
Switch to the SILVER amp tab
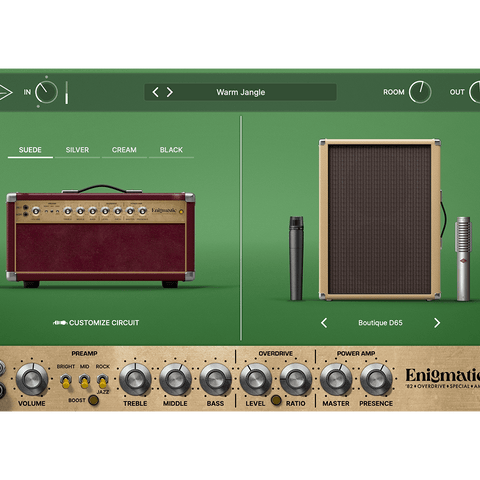point(77,150)
